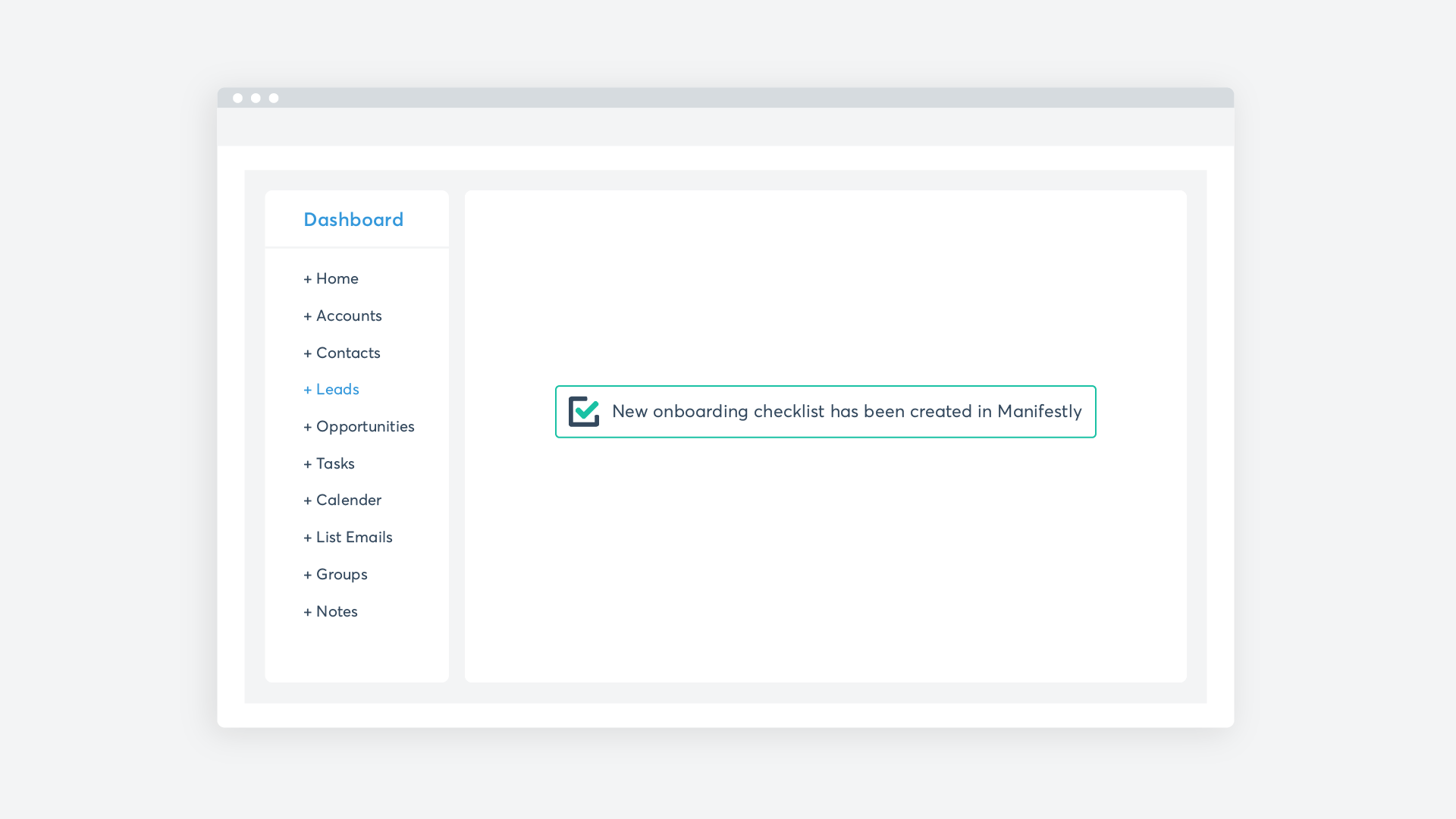Open the Dashboard heading
1456x819 pixels.
pos(353,220)
